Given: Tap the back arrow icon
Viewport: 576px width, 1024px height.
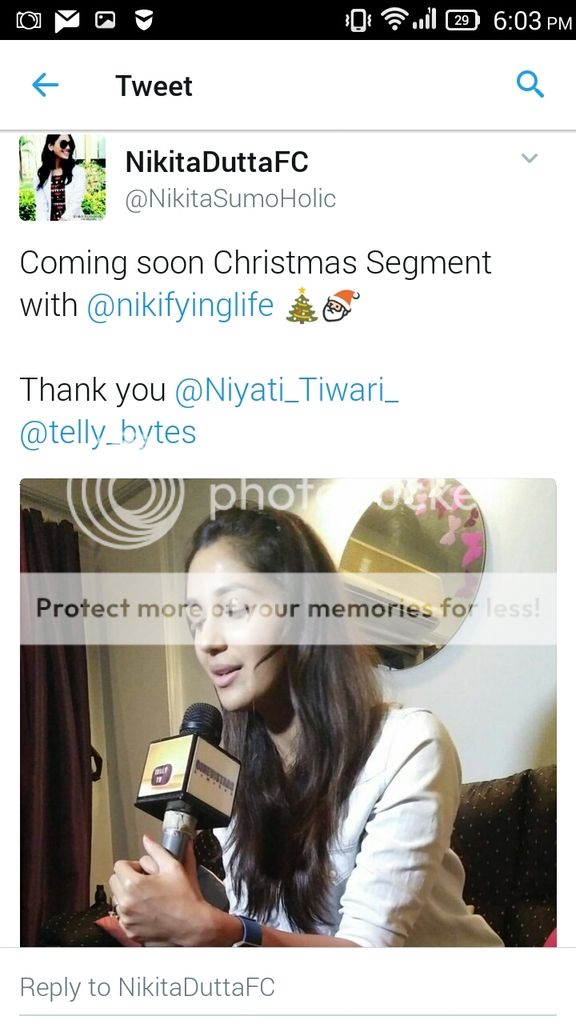Looking at the screenshot, I should [x=45, y=85].
